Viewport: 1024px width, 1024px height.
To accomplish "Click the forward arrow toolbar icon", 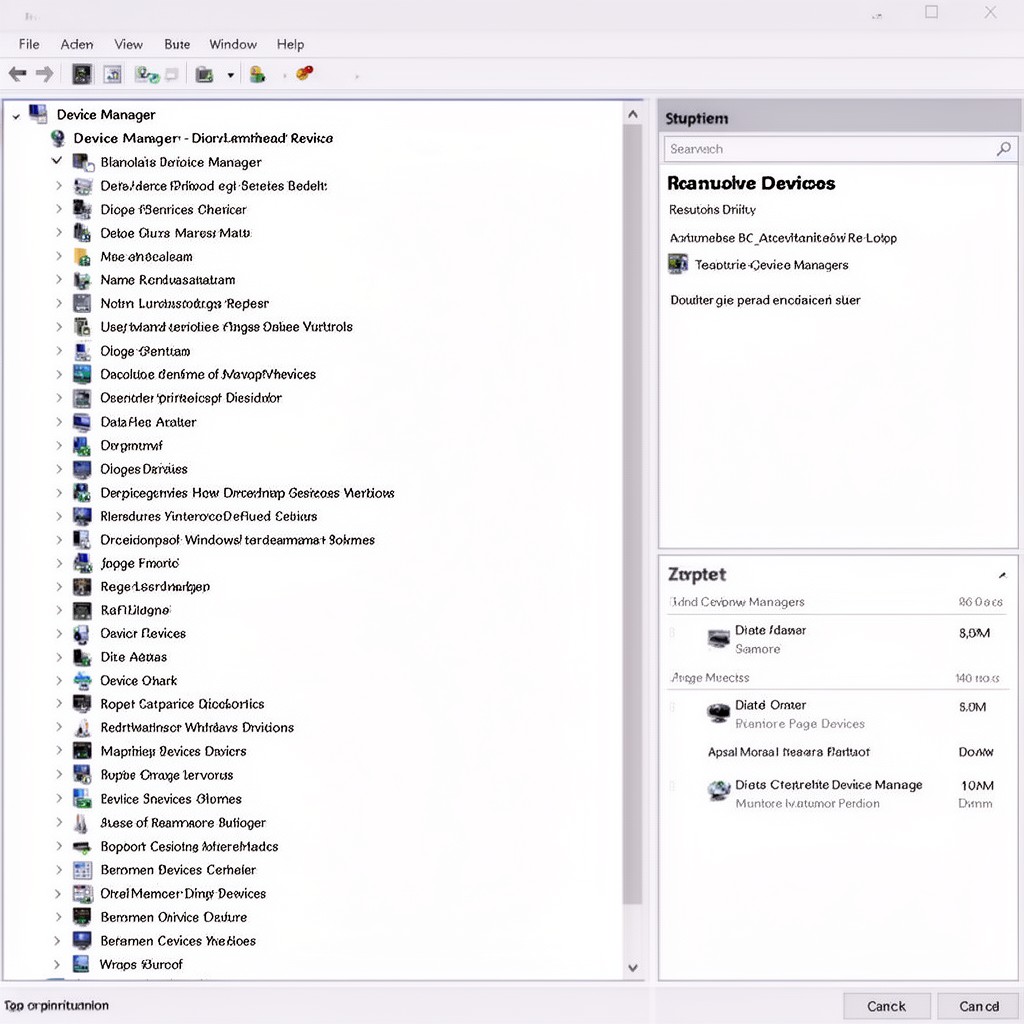I will click(44, 74).
